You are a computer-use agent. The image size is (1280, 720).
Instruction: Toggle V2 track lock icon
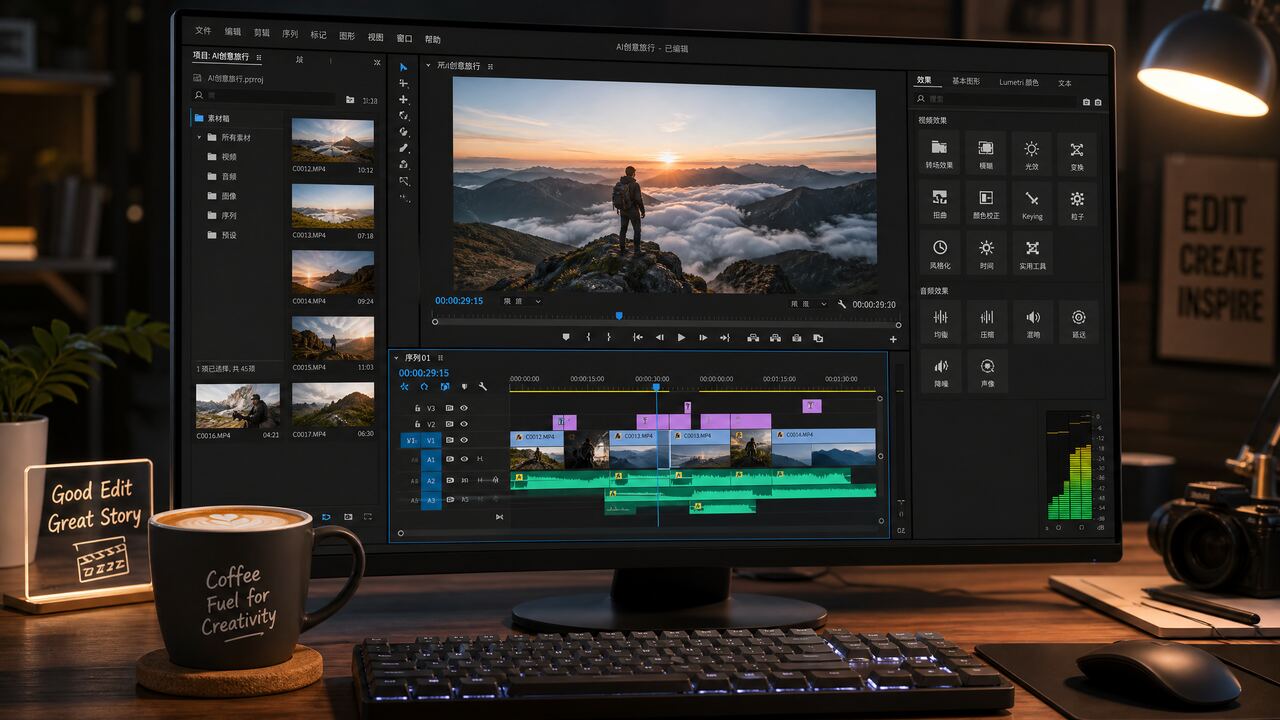pyautogui.click(x=417, y=424)
